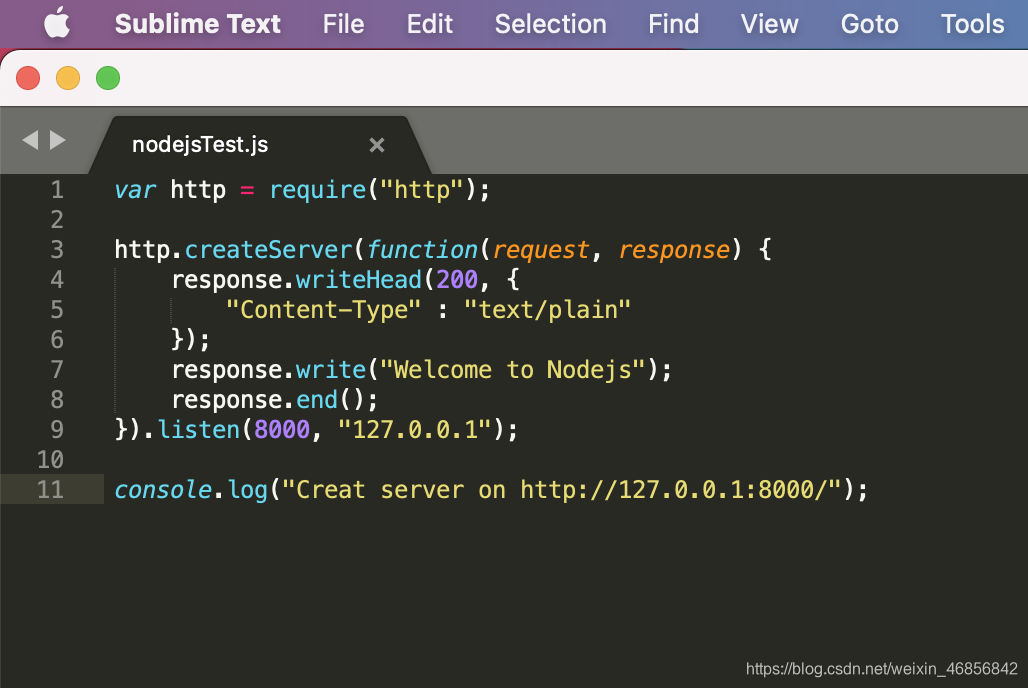Open the Selection menu

[x=550, y=24]
